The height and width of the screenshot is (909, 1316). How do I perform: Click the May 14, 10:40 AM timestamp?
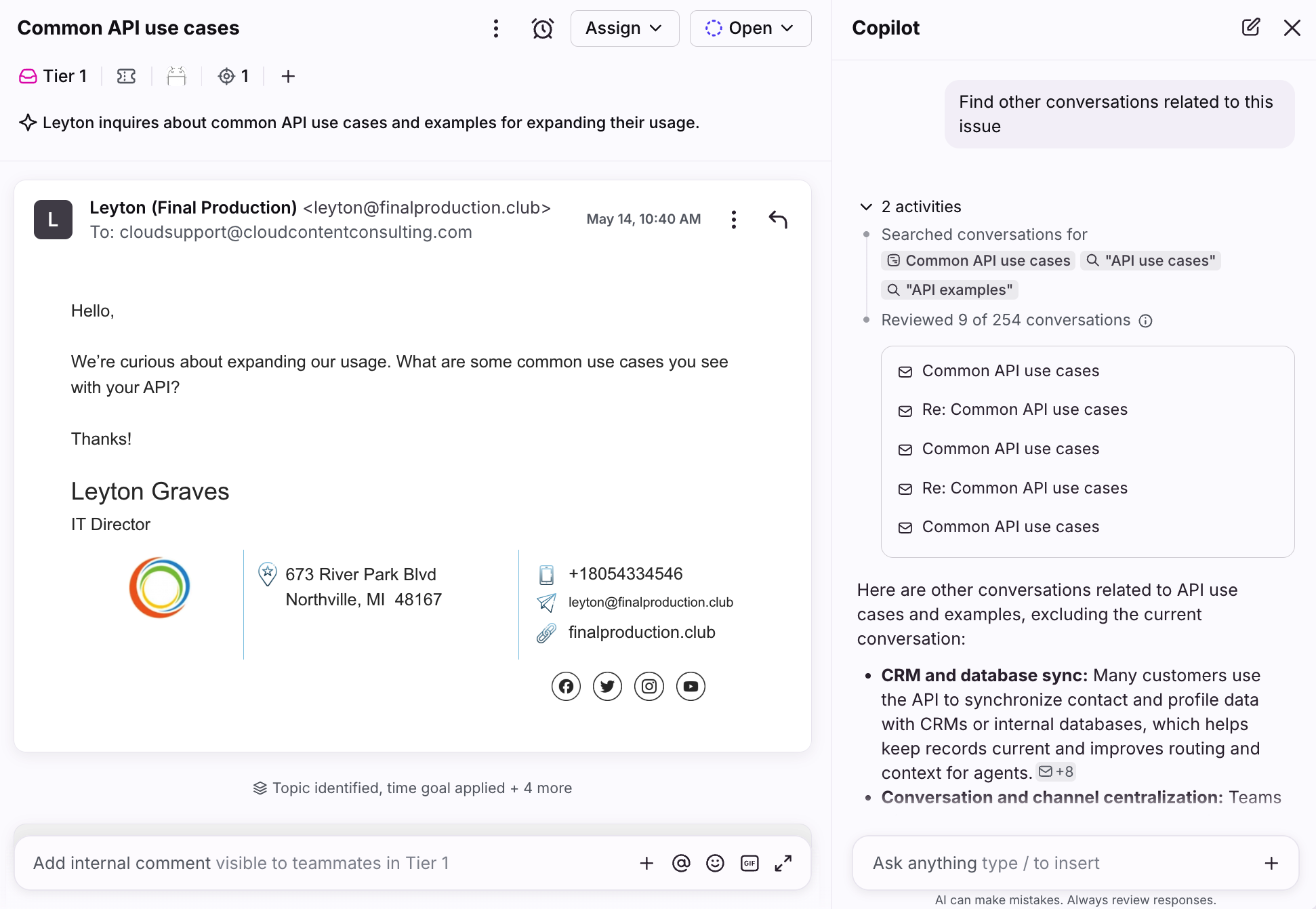(644, 219)
